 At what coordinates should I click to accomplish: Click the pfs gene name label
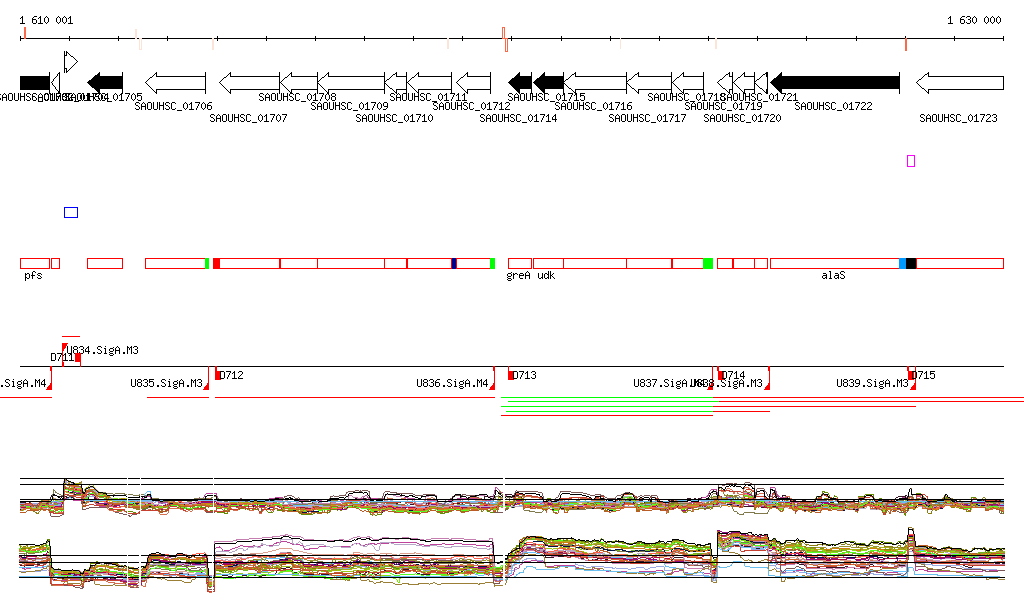click(x=33, y=275)
